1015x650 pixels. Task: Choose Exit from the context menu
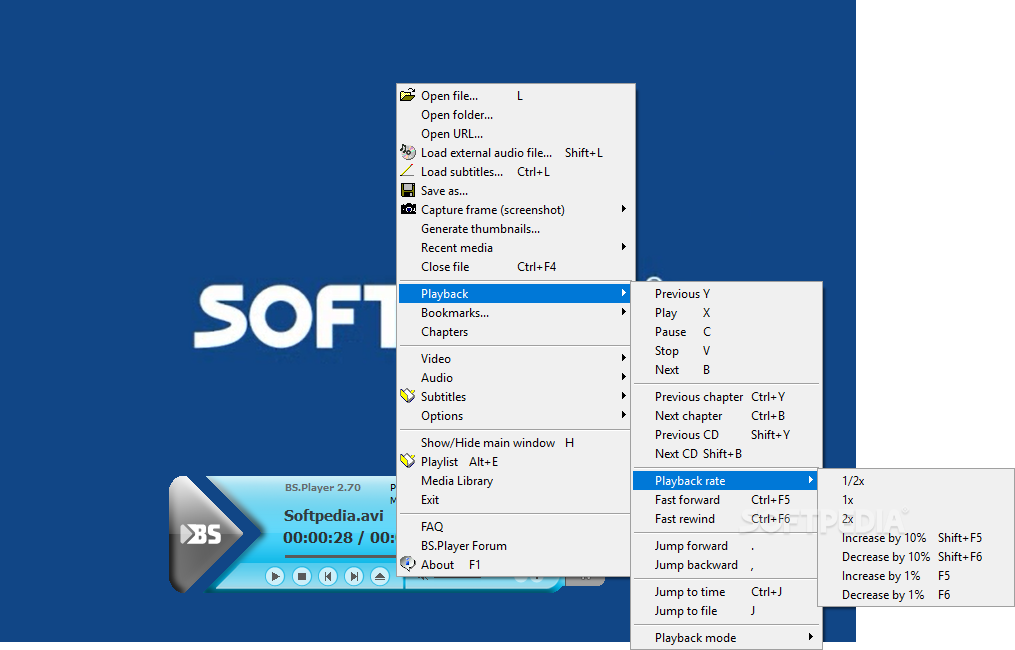[x=515, y=500]
